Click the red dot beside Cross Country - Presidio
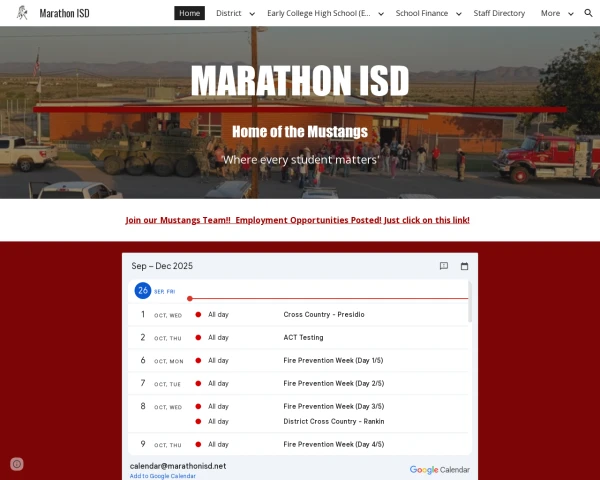The image size is (600, 480). (x=198, y=315)
